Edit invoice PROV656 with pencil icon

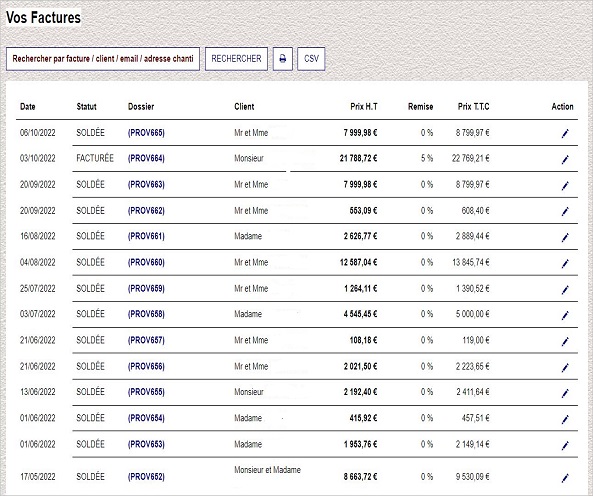[x=565, y=367]
